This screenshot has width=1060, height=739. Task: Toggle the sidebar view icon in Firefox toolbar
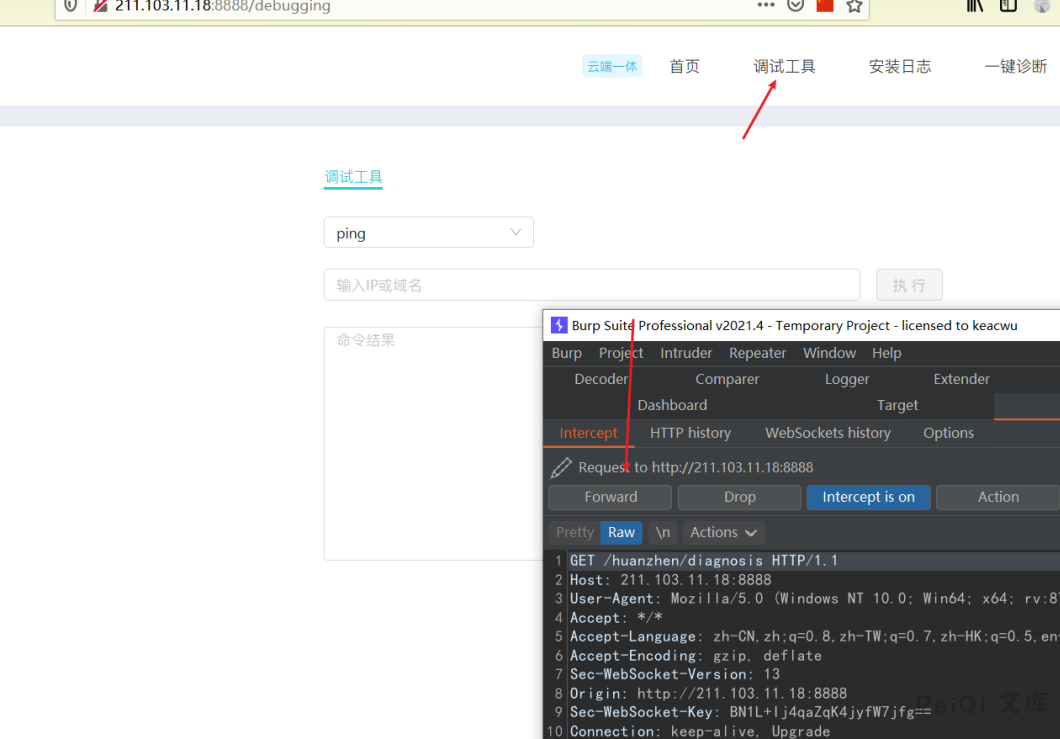1008,6
